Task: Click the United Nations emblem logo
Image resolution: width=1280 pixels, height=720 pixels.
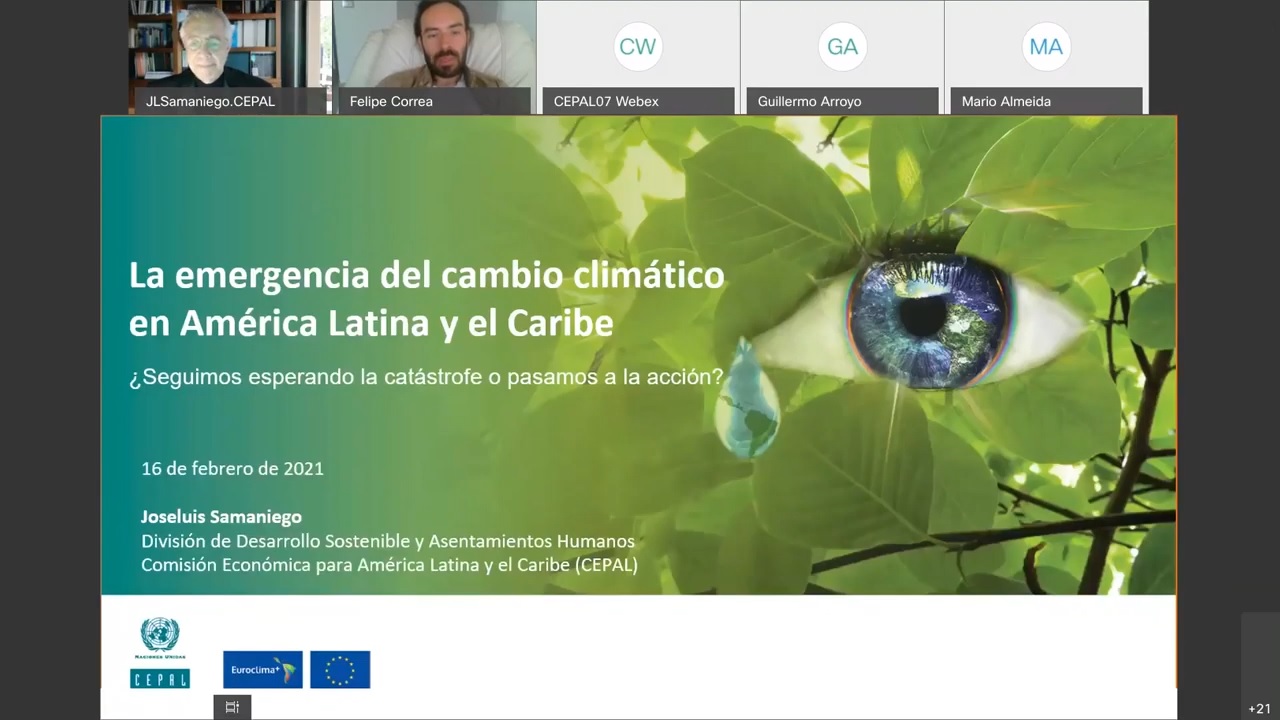Action: tap(160, 635)
